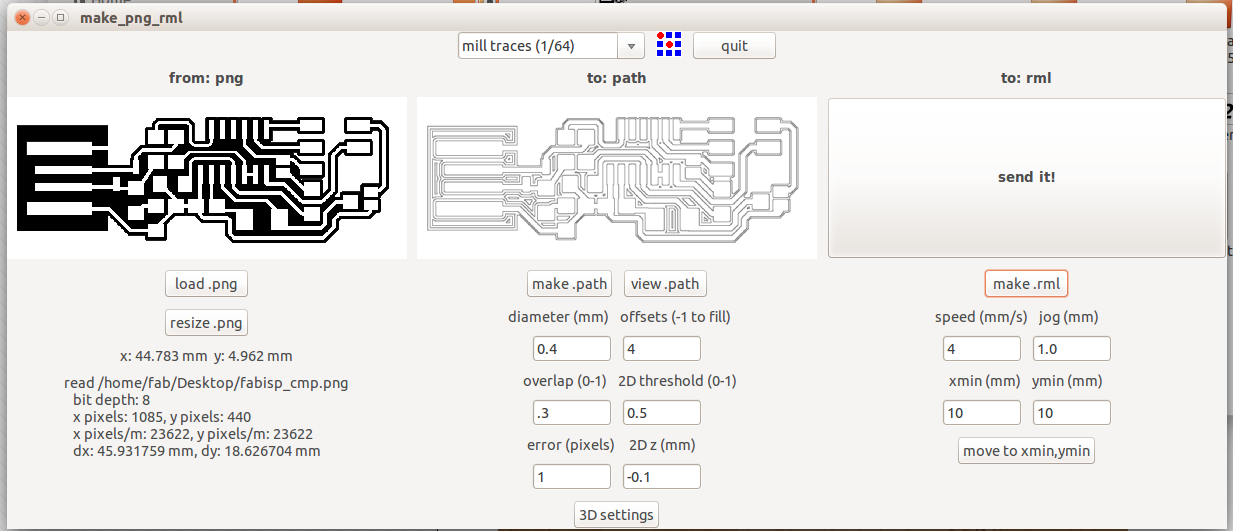Screen dimensions: 1233x531
Task: Click the make .path button
Action: coord(569,284)
